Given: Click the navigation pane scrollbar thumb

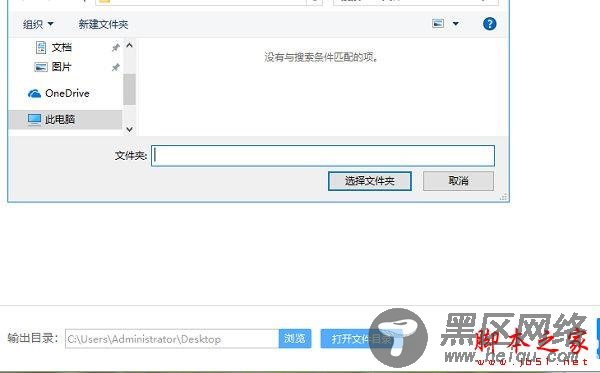Looking at the screenshot, I should [129, 89].
